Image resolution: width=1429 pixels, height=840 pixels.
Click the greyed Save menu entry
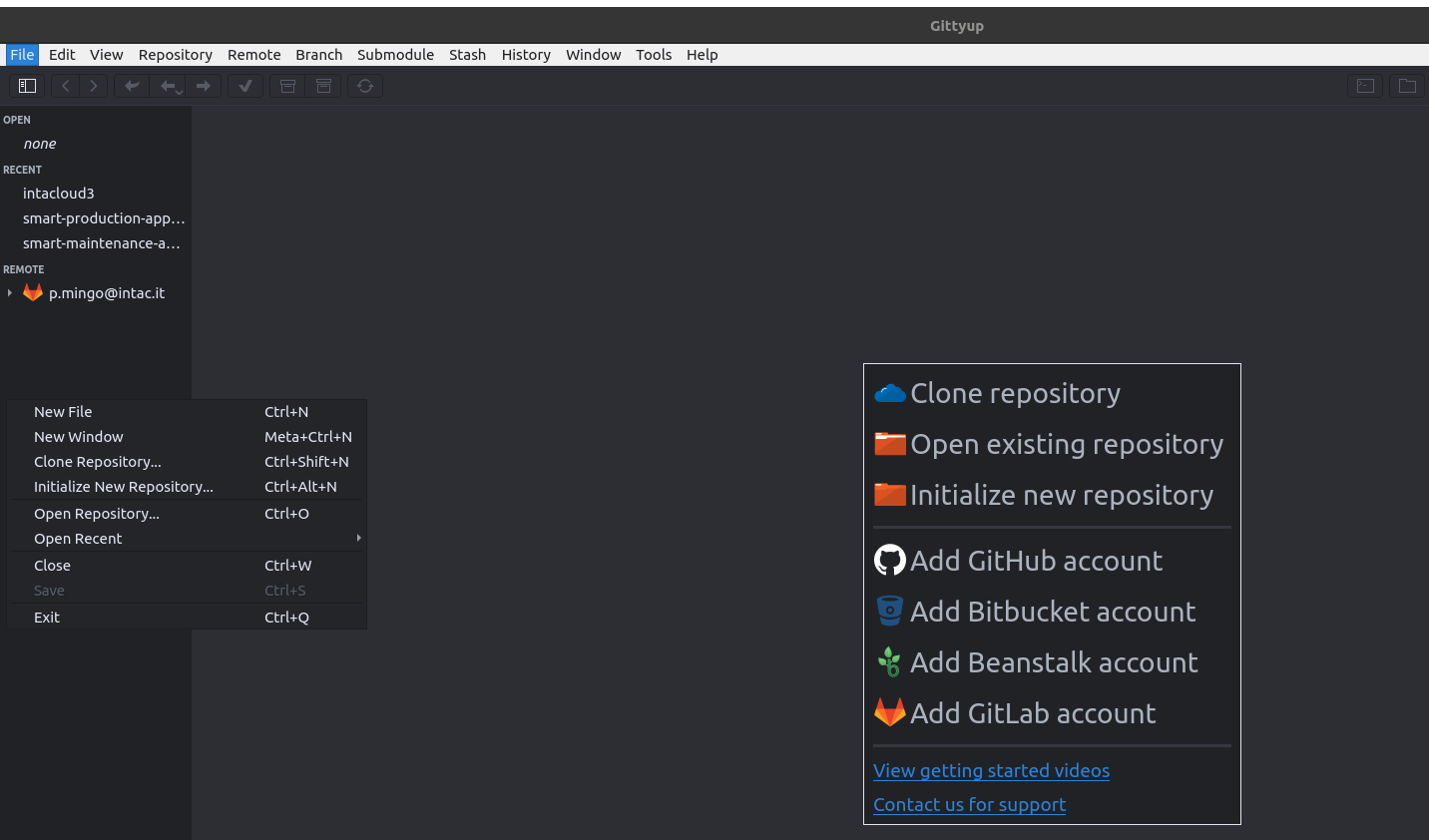187,591
